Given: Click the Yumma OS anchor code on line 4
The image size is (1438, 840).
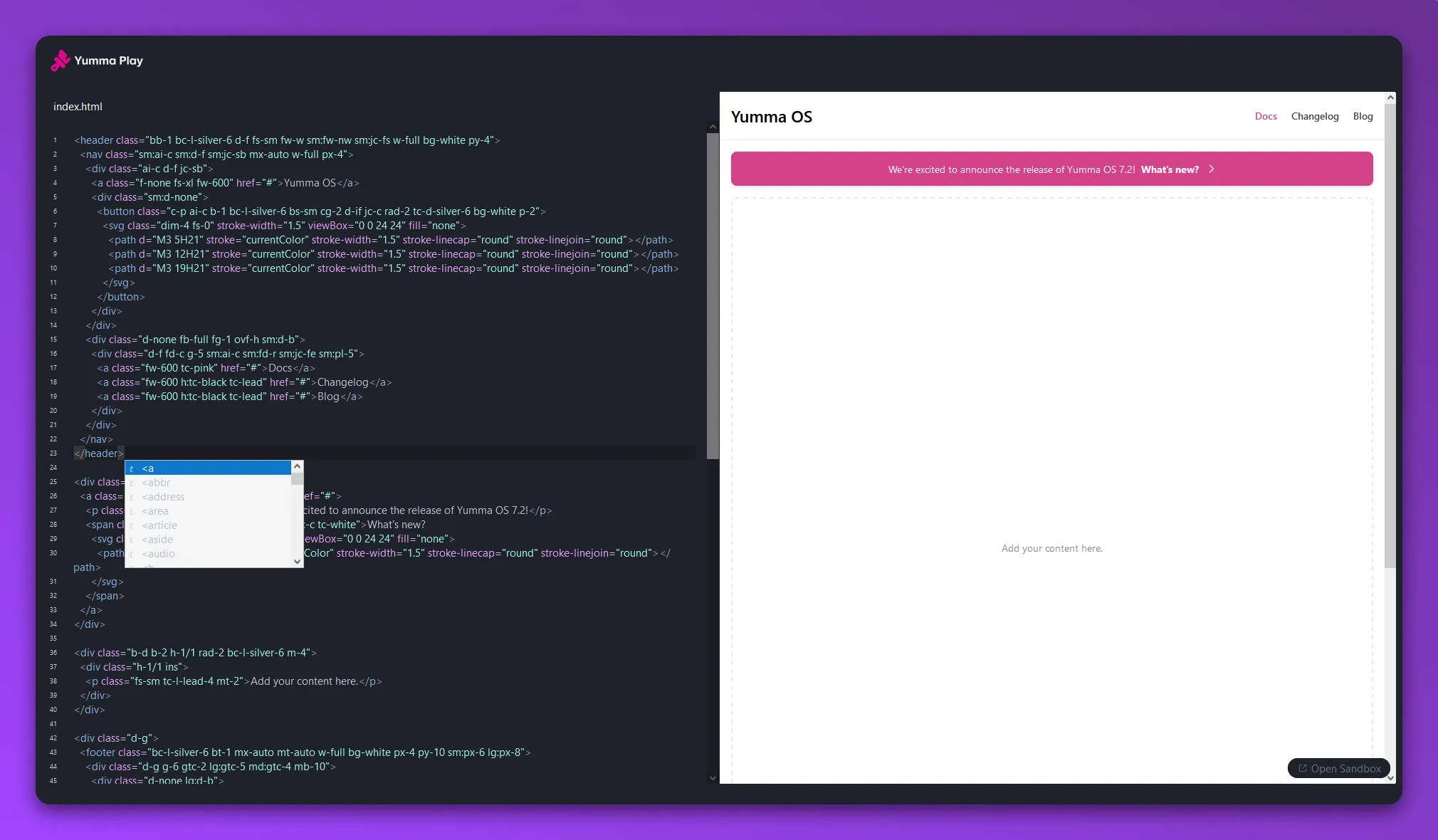Looking at the screenshot, I should tap(225, 183).
